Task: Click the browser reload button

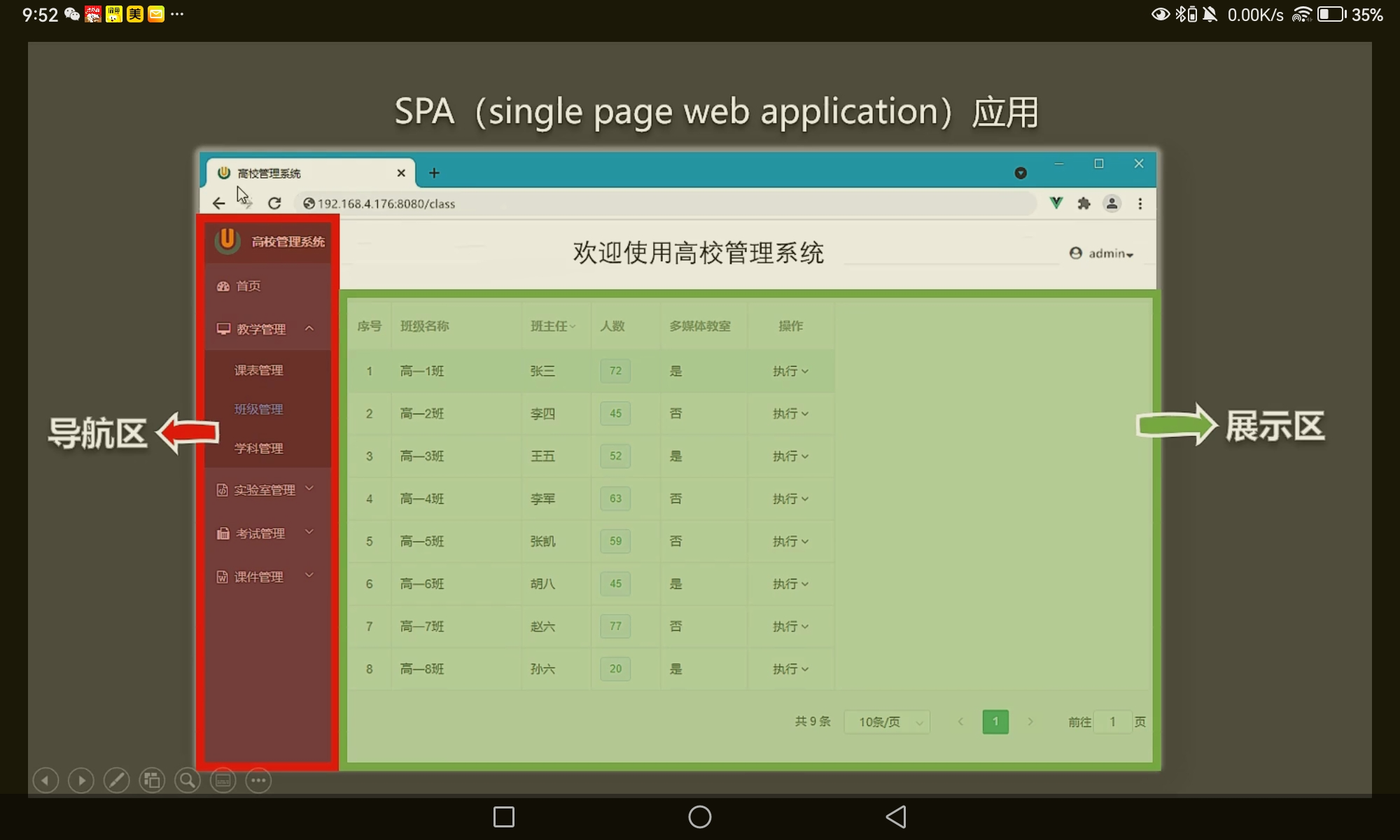Action: (x=274, y=204)
